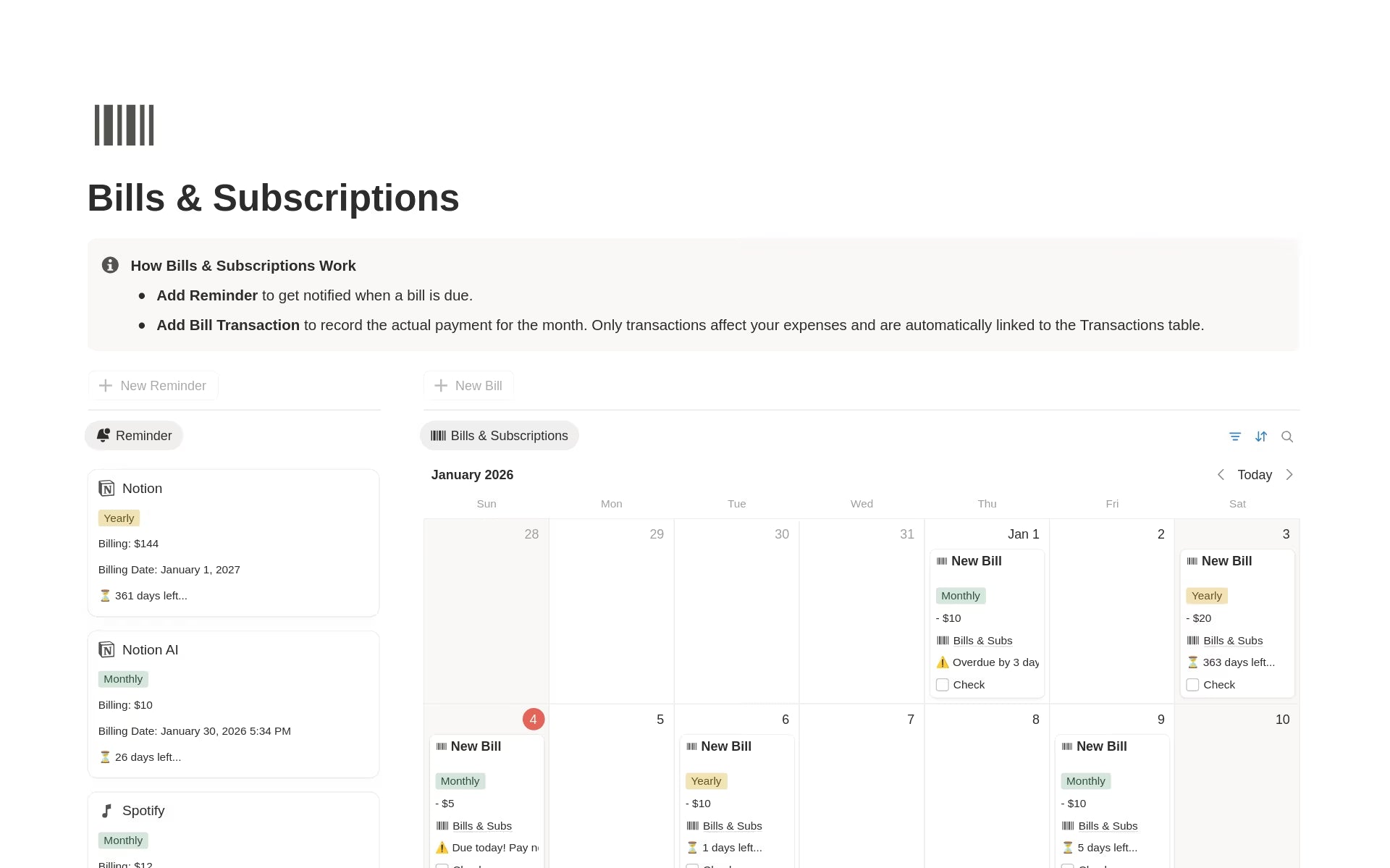Screen dimensions: 1390x868
Task: Open the filter options for the calendar
Action: click(1235, 436)
